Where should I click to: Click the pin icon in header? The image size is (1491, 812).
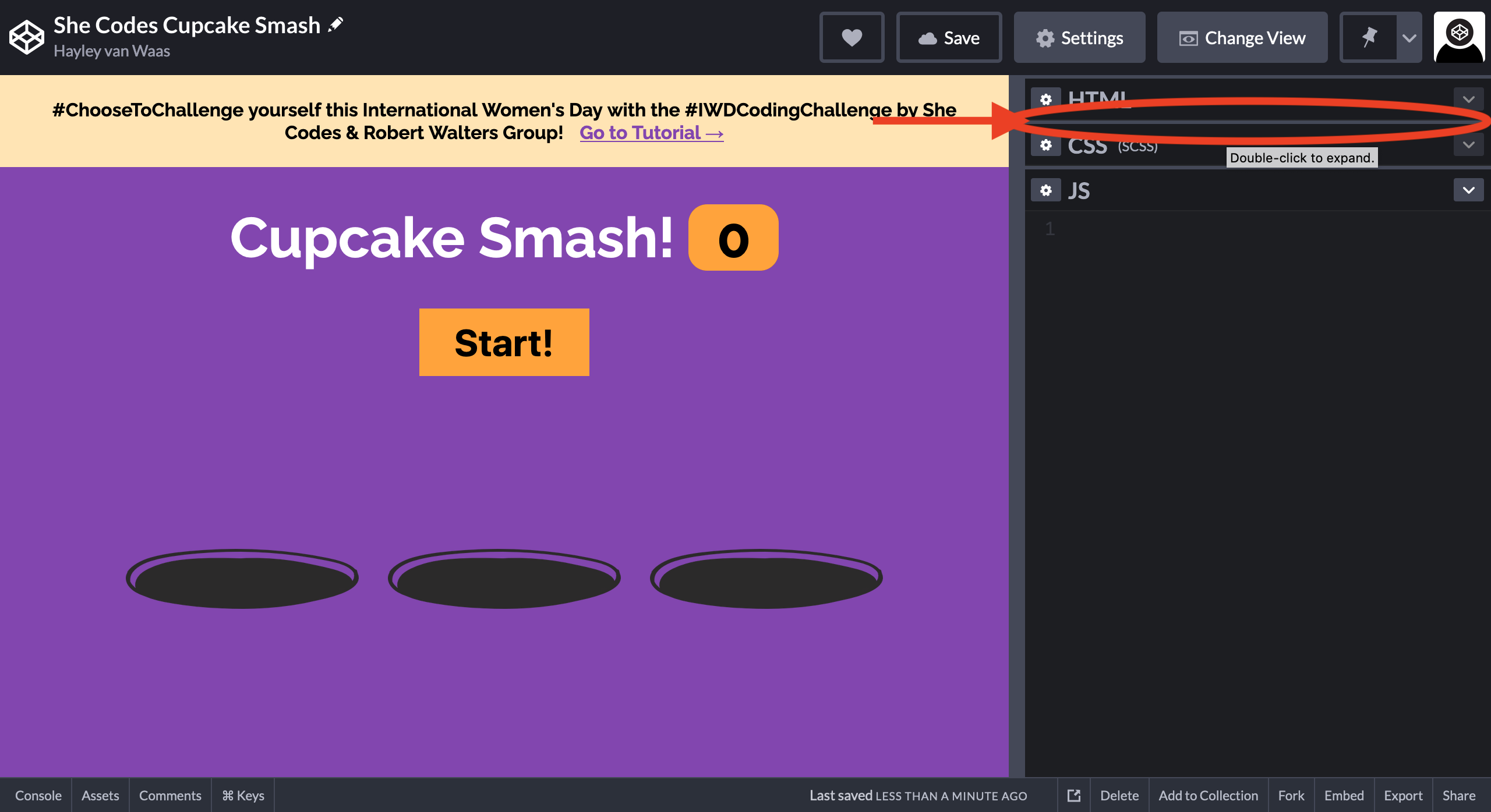[1369, 38]
